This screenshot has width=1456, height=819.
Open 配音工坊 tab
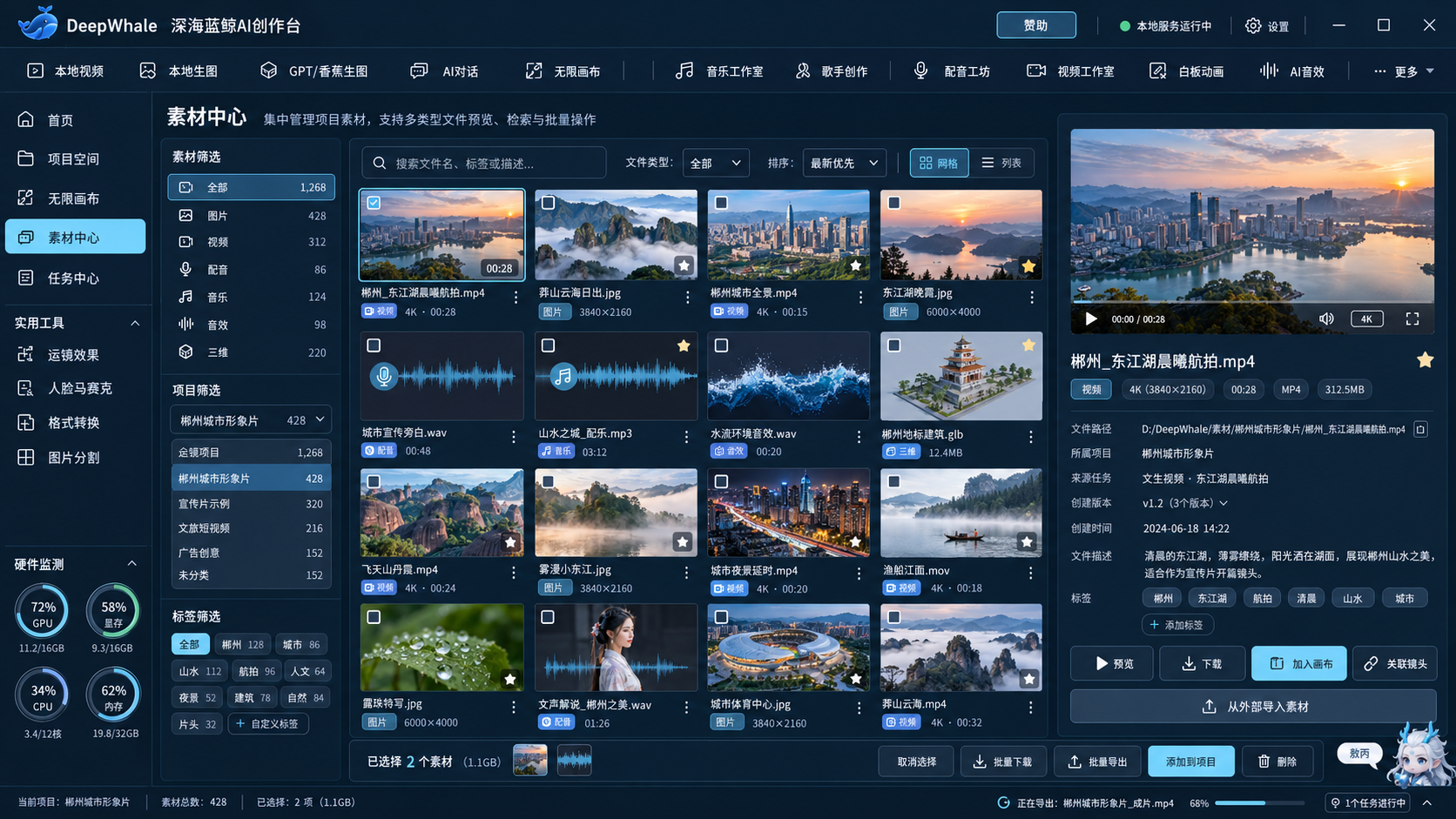pos(951,70)
